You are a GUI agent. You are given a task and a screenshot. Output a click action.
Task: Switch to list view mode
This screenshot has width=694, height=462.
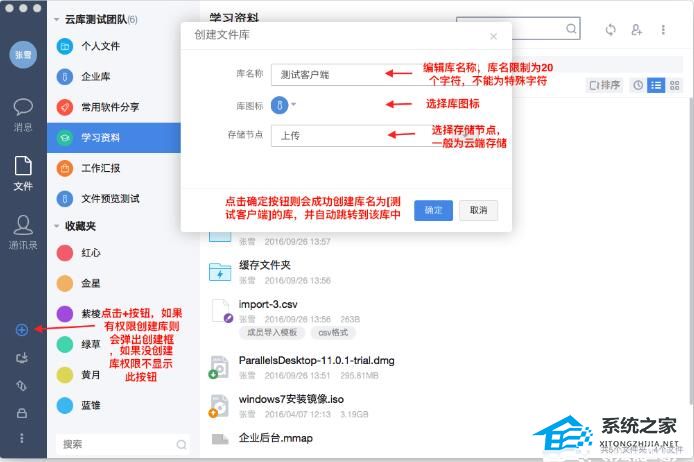(656, 85)
